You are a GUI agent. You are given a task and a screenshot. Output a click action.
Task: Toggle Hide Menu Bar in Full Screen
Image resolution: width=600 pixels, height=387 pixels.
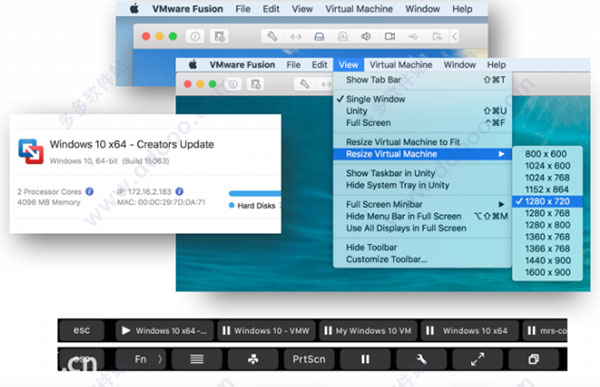pos(422,216)
